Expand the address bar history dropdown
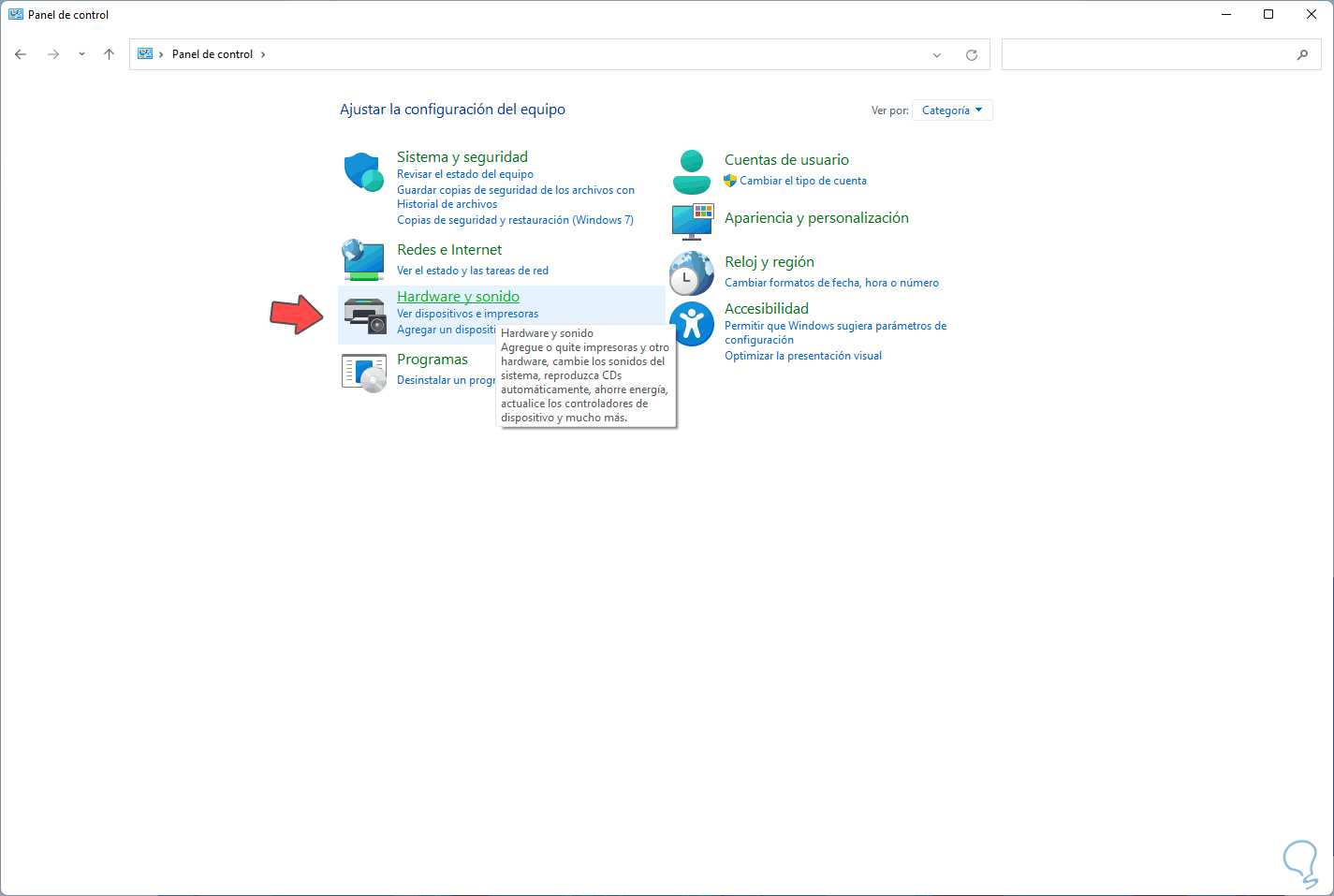The width and height of the screenshot is (1334, 896). (x=937, y=54)
